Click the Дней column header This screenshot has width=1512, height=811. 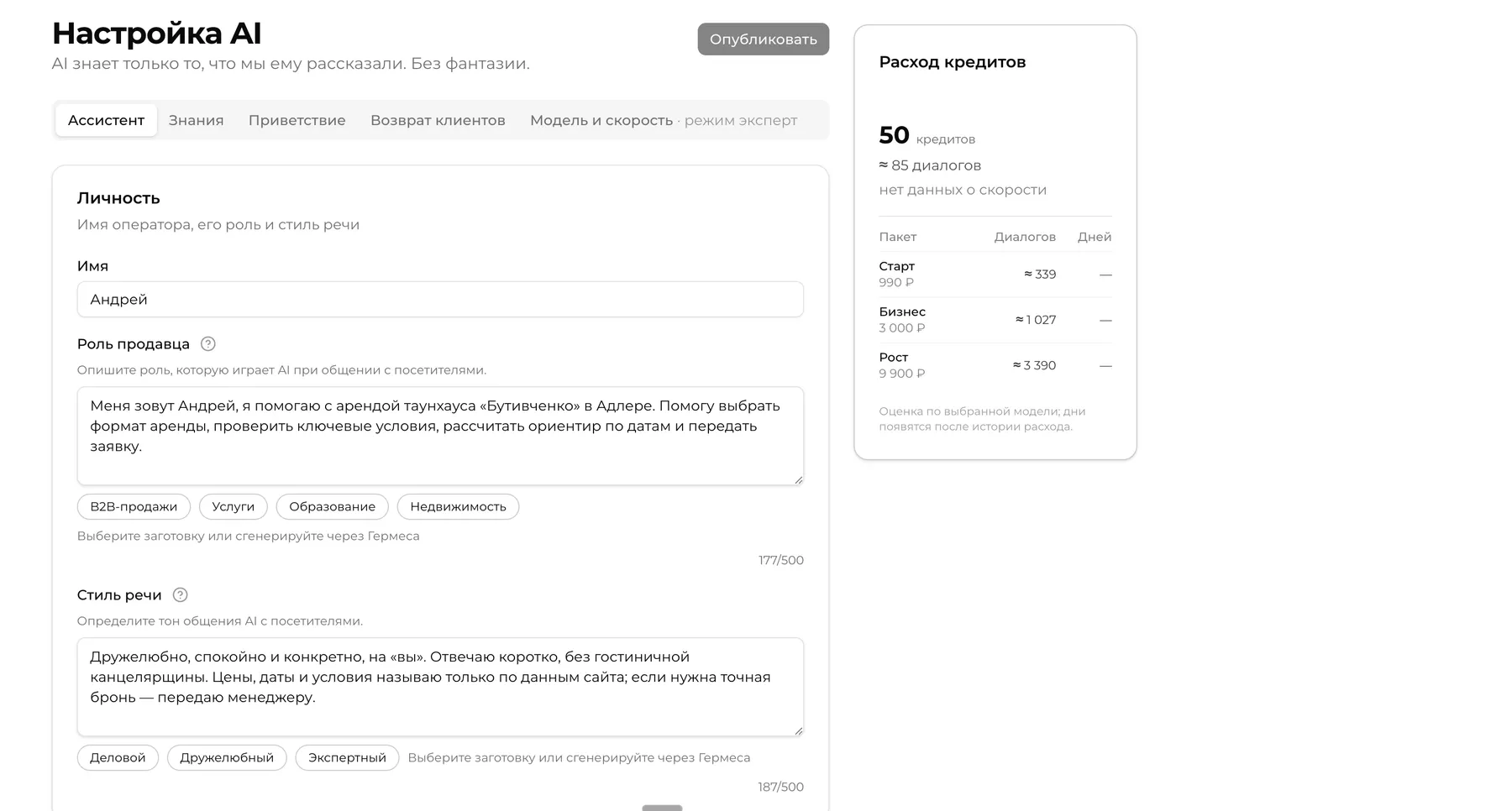(x=1095, y=237)
